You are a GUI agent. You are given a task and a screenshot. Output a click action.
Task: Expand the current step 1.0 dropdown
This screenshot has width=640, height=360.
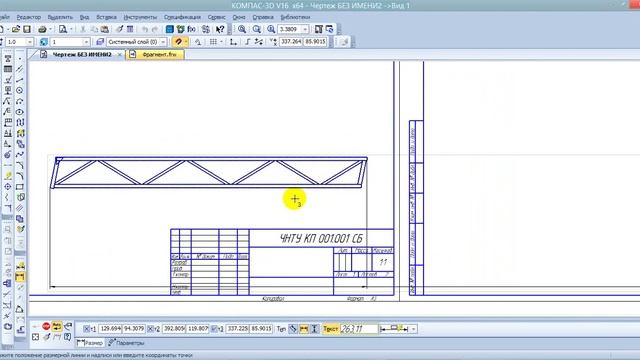29,42
